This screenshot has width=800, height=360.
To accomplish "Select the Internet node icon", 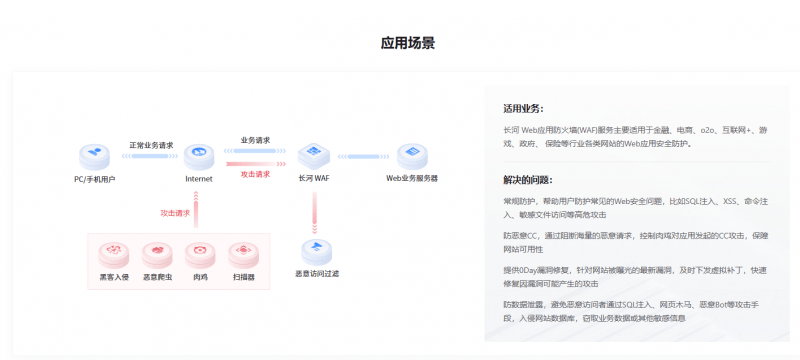I will pos(199,157).
